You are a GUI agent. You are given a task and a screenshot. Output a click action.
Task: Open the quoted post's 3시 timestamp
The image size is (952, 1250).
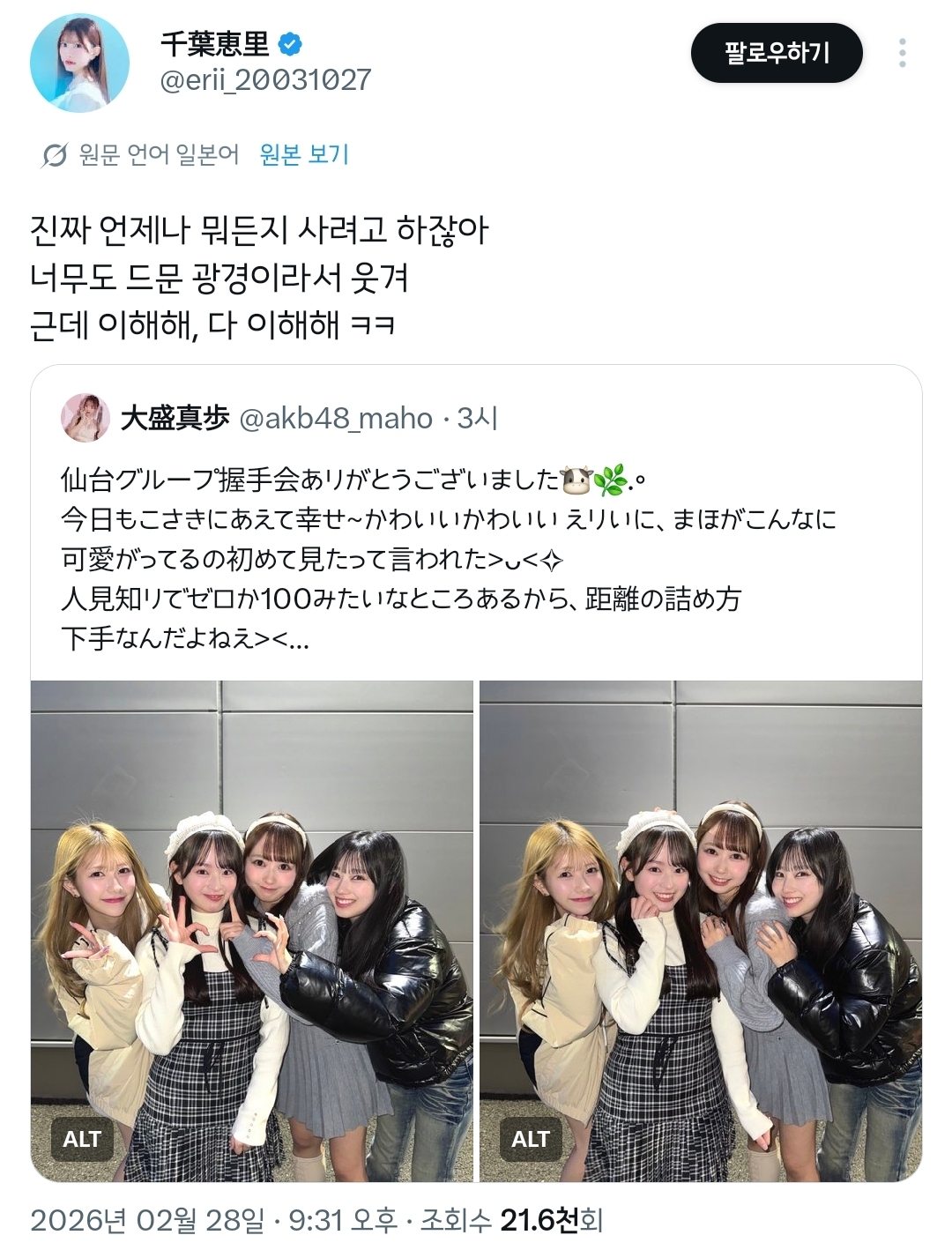click(x=478, y=418)
